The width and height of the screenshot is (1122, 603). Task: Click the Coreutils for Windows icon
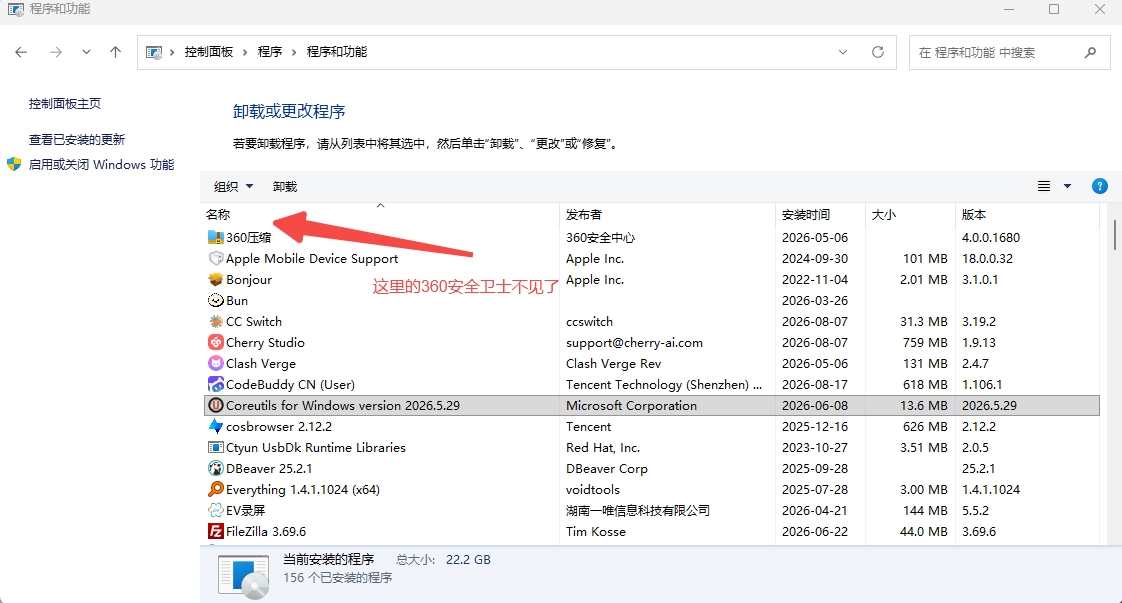(x=215, y=405)
